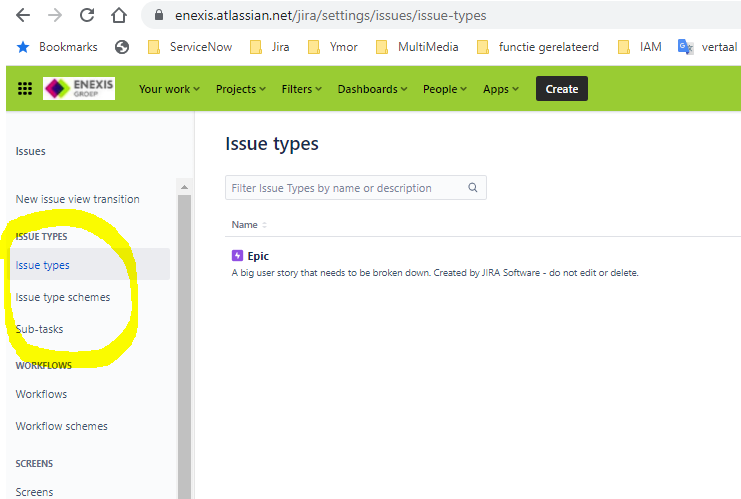This screenshot has width=741, height=499.
Task: Expand the People dropdown
Action: click(445, 89)
